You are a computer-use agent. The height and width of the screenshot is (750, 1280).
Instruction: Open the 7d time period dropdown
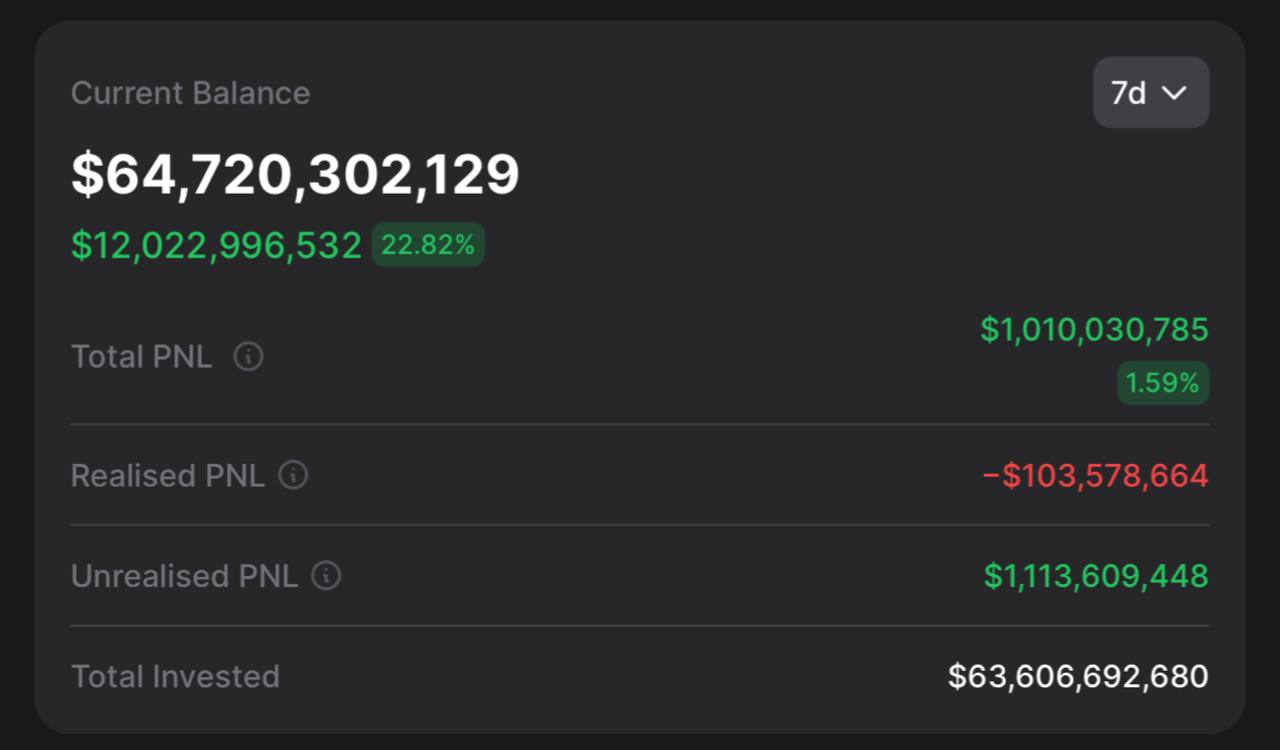pyautogui.click(x=1151, y=92)
